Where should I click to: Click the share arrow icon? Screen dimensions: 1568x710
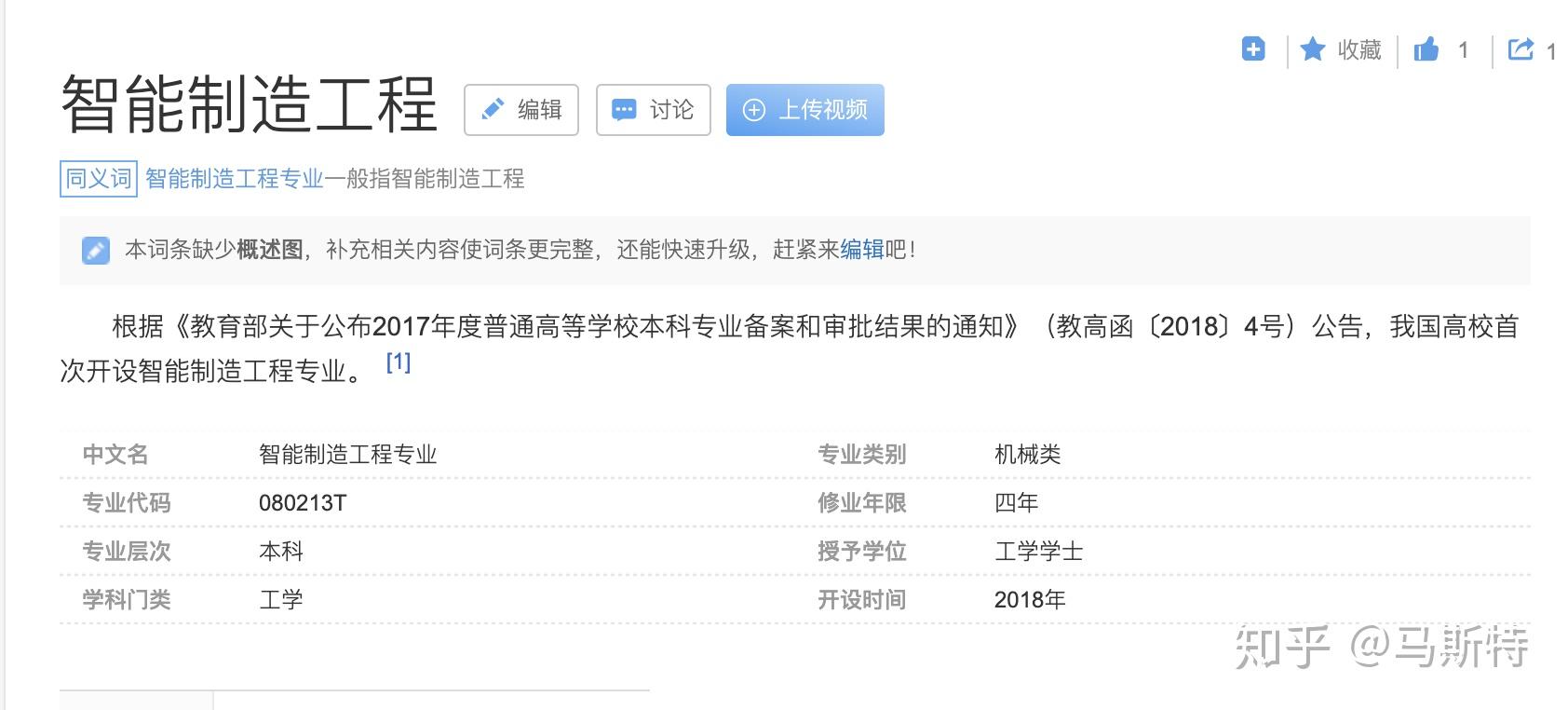(1521, 48)
